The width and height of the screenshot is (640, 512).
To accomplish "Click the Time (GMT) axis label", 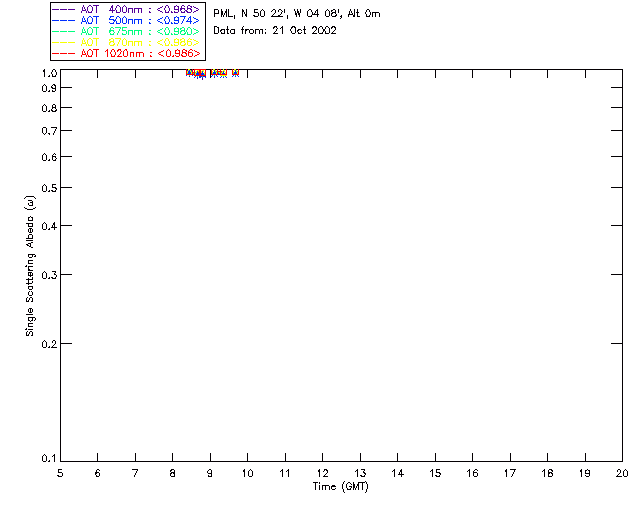I will (340, 487).
